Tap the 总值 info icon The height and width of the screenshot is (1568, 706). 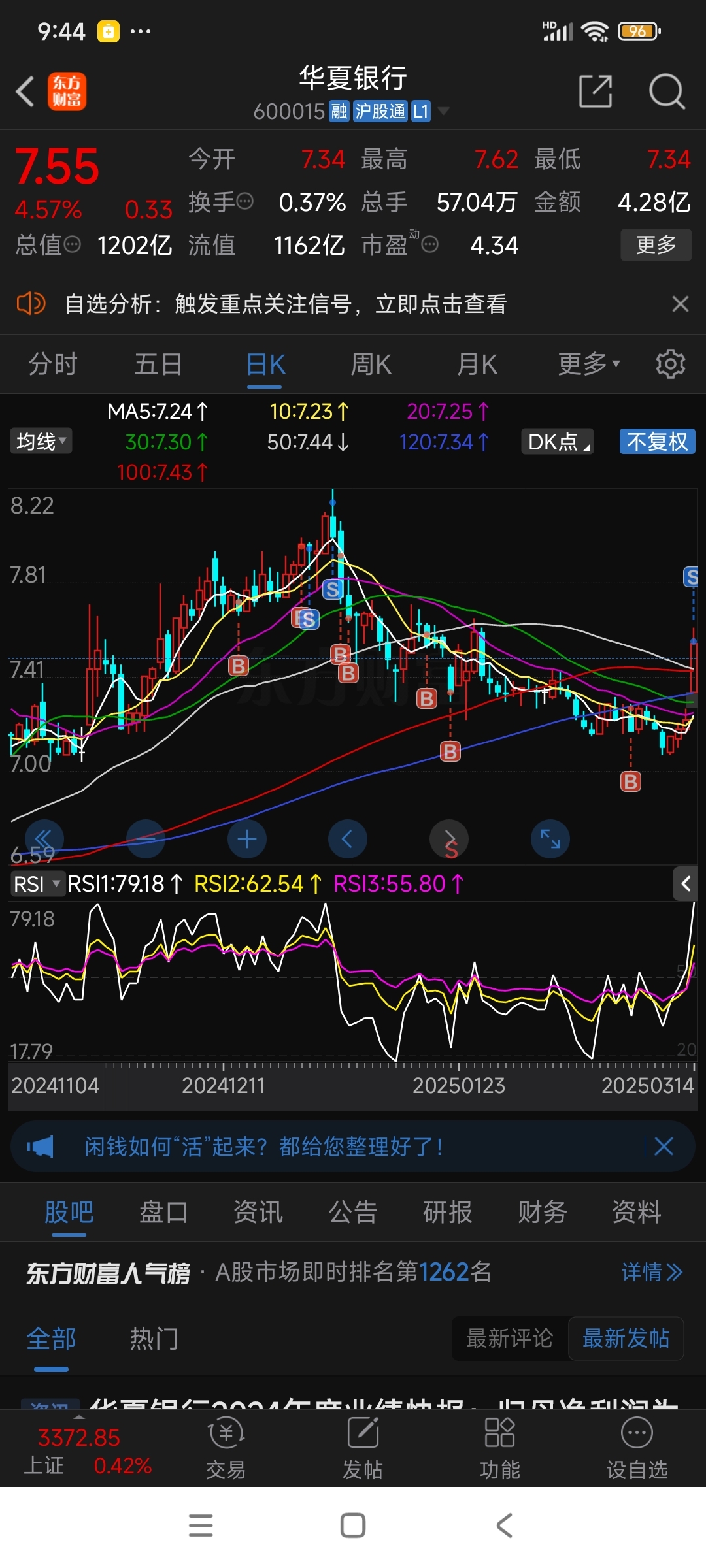coord(73,245)
